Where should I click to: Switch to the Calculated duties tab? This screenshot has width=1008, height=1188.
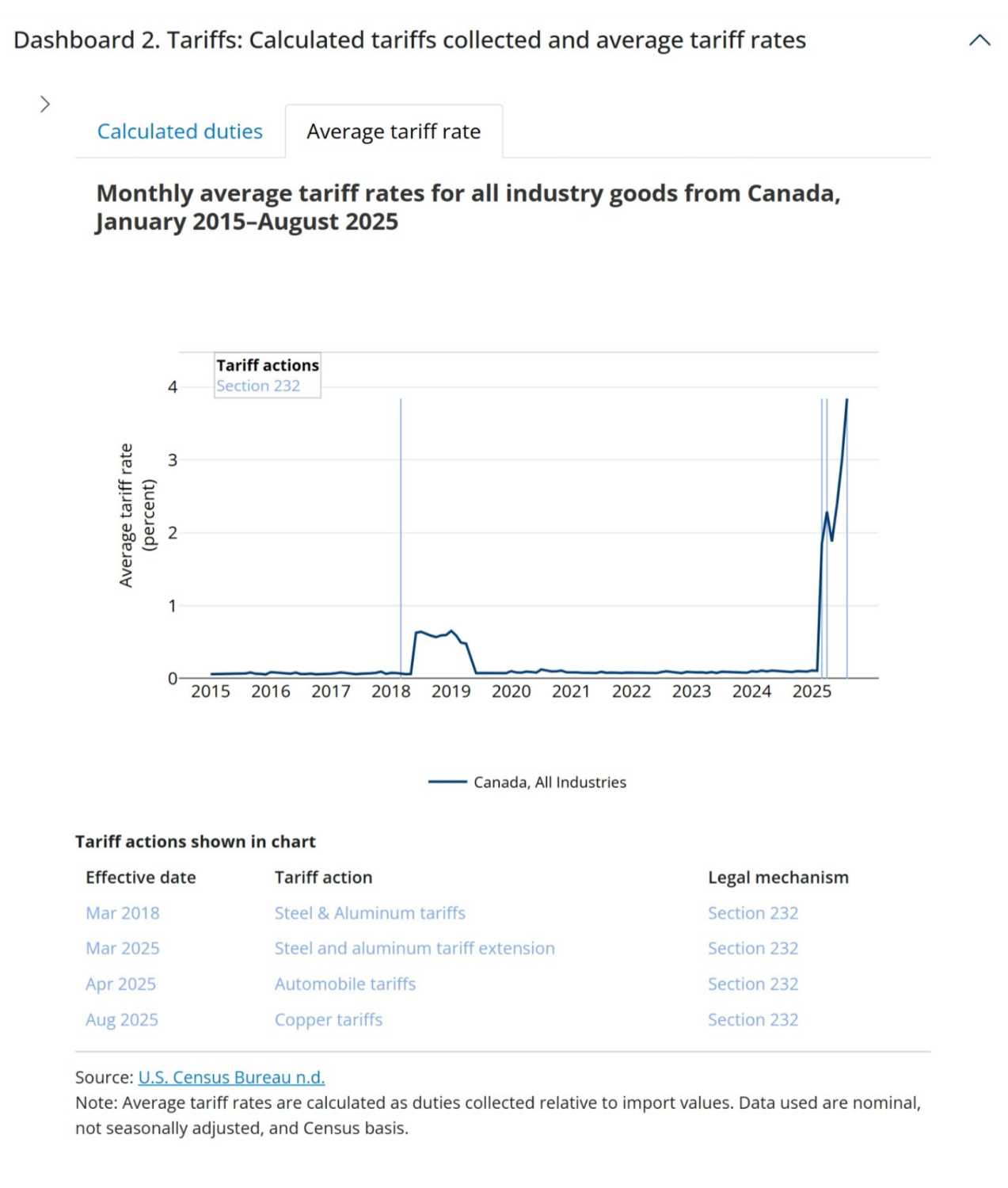[180, 131]
